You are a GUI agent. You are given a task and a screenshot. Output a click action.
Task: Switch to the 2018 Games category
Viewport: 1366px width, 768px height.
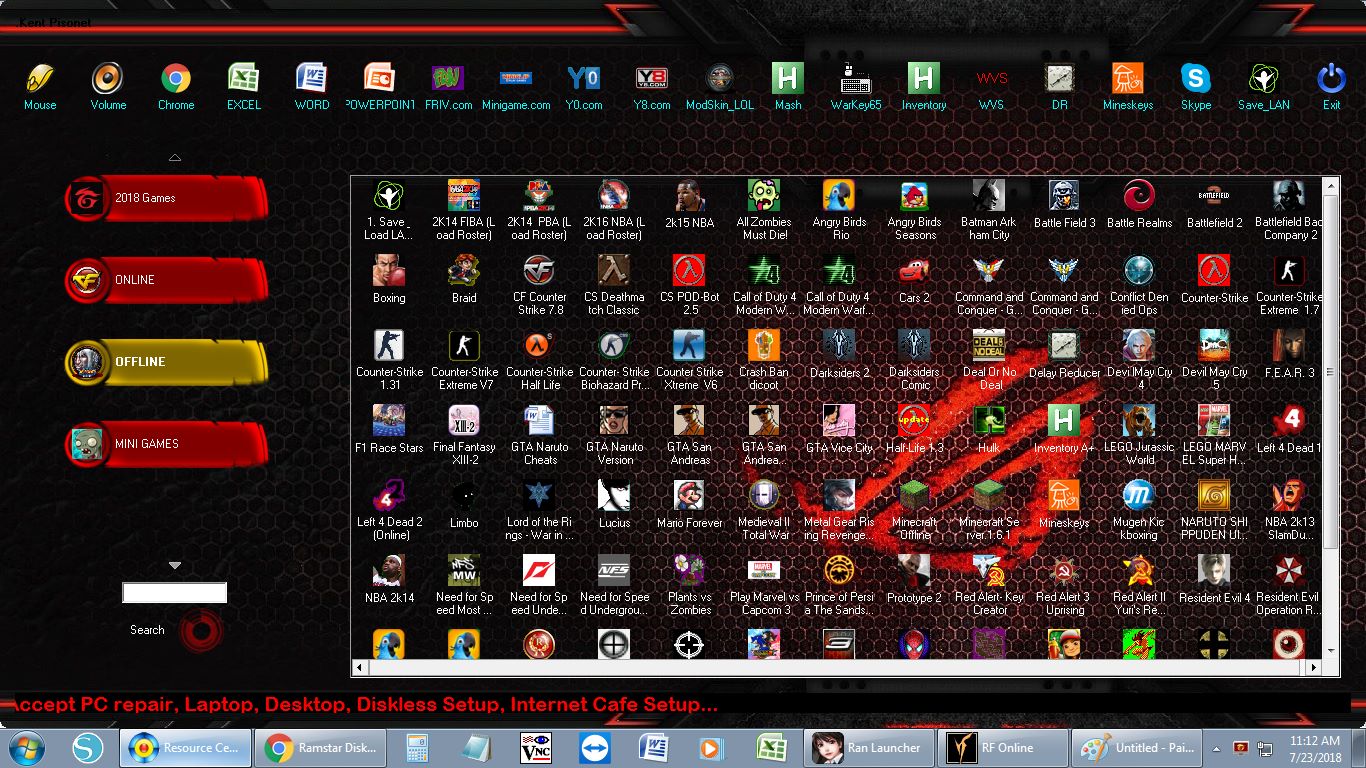coord(166,198)
